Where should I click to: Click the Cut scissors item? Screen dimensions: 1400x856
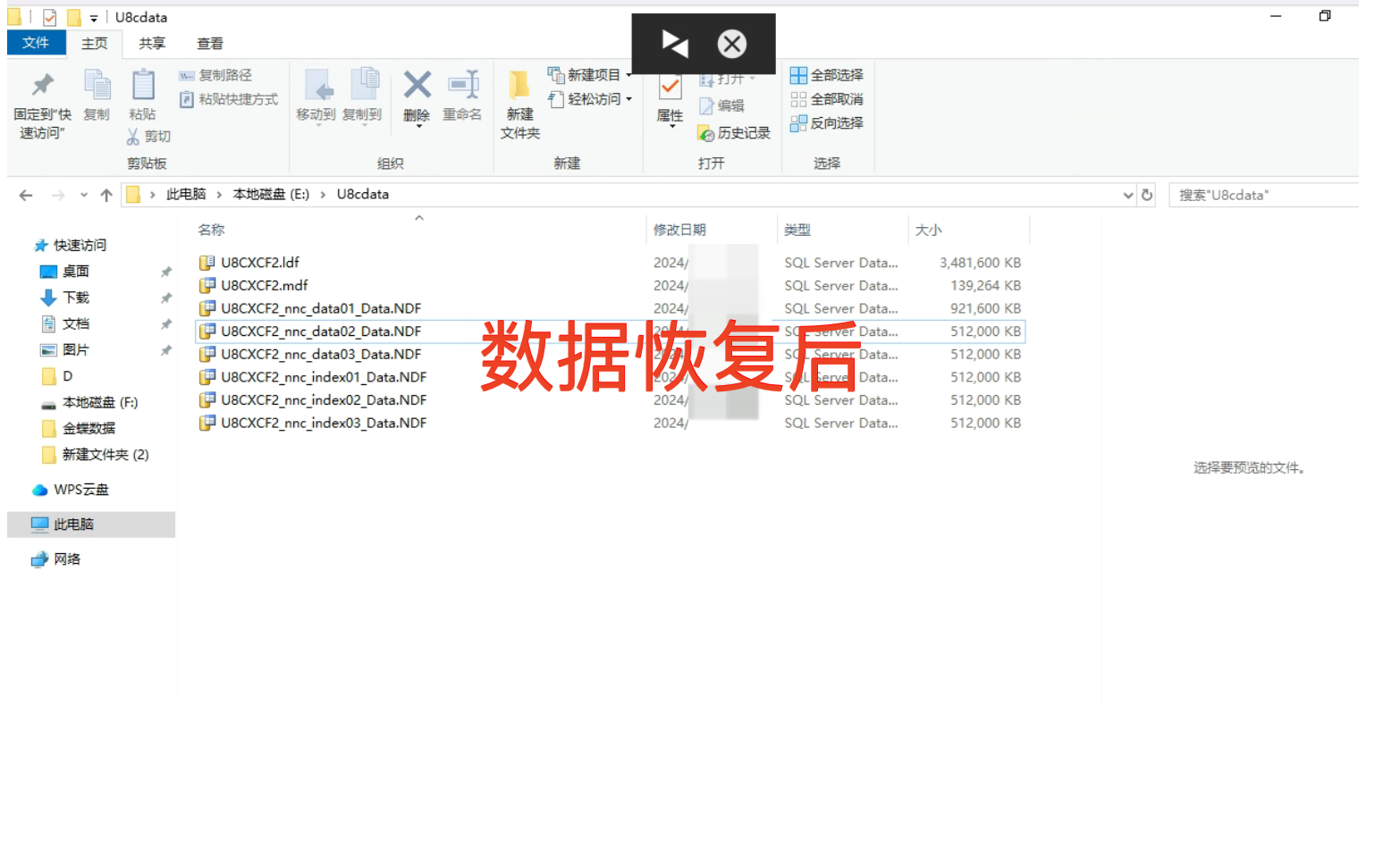pyautogui.click(x=148, y=136)
